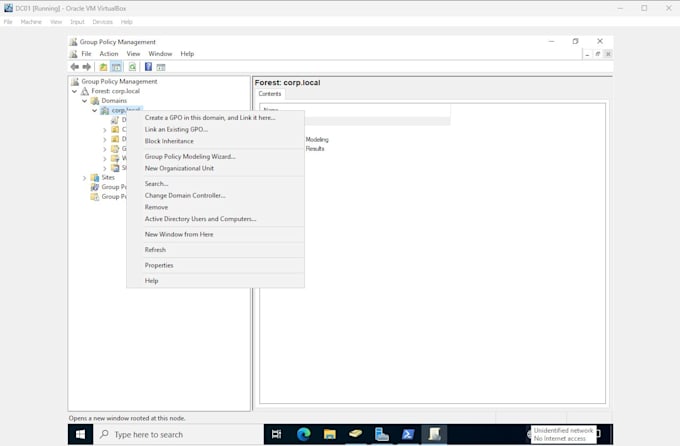
Task: Launch Microsoft Edge from the taskbar
Action: (304, 434)
